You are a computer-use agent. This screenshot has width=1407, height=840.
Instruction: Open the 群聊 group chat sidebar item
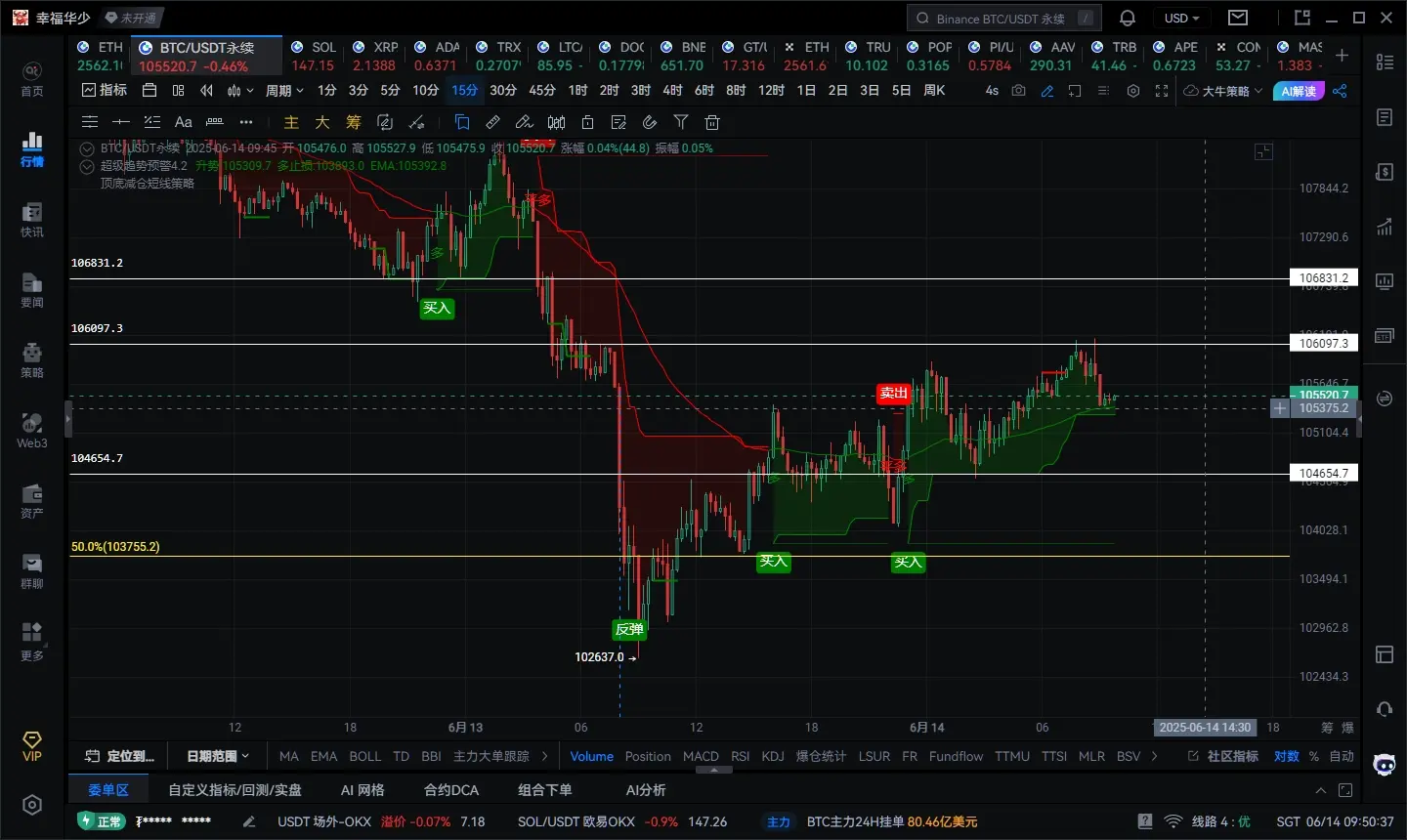[x=32, y=571]
